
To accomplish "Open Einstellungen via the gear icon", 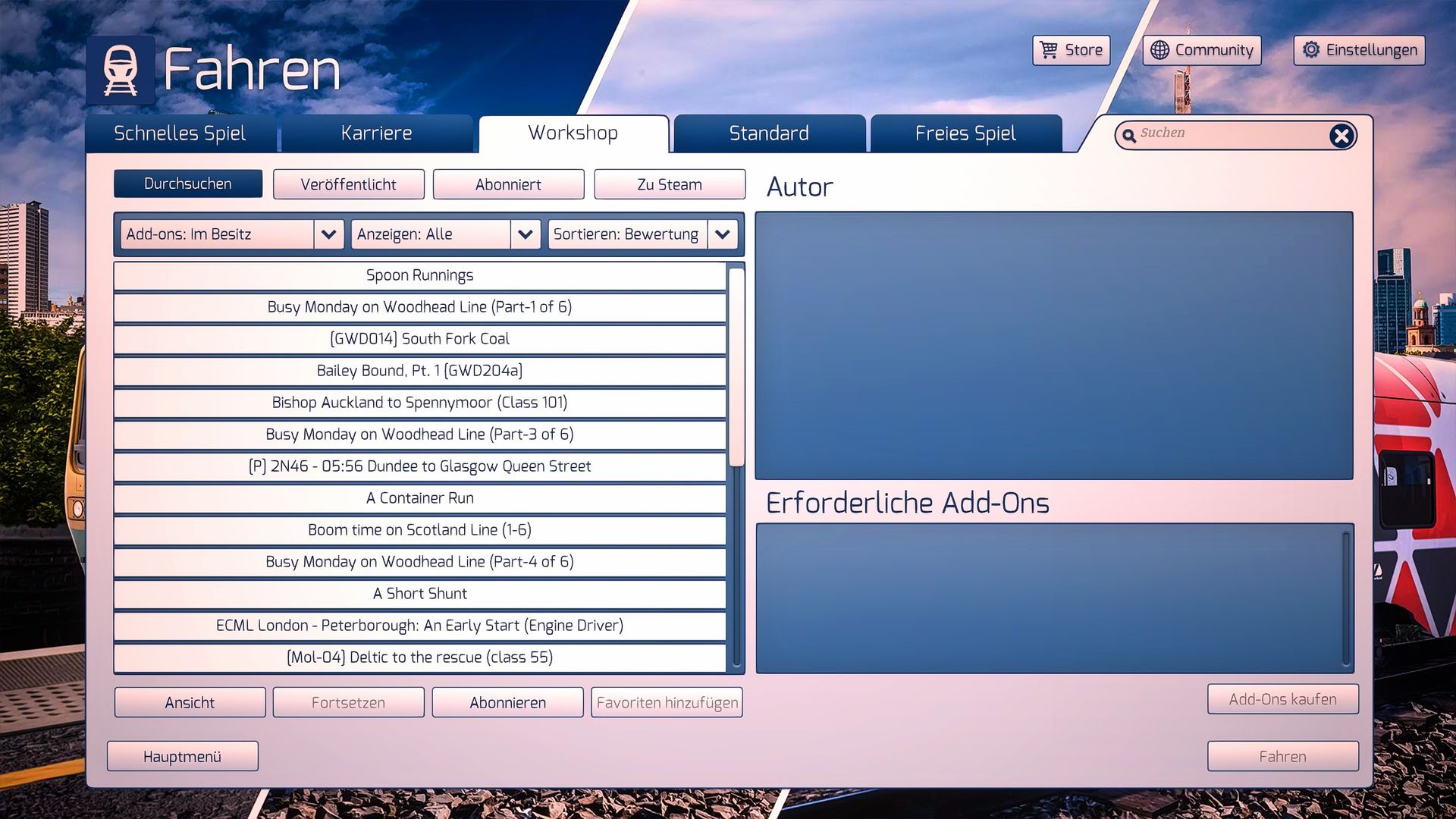I will [1310, 50].
